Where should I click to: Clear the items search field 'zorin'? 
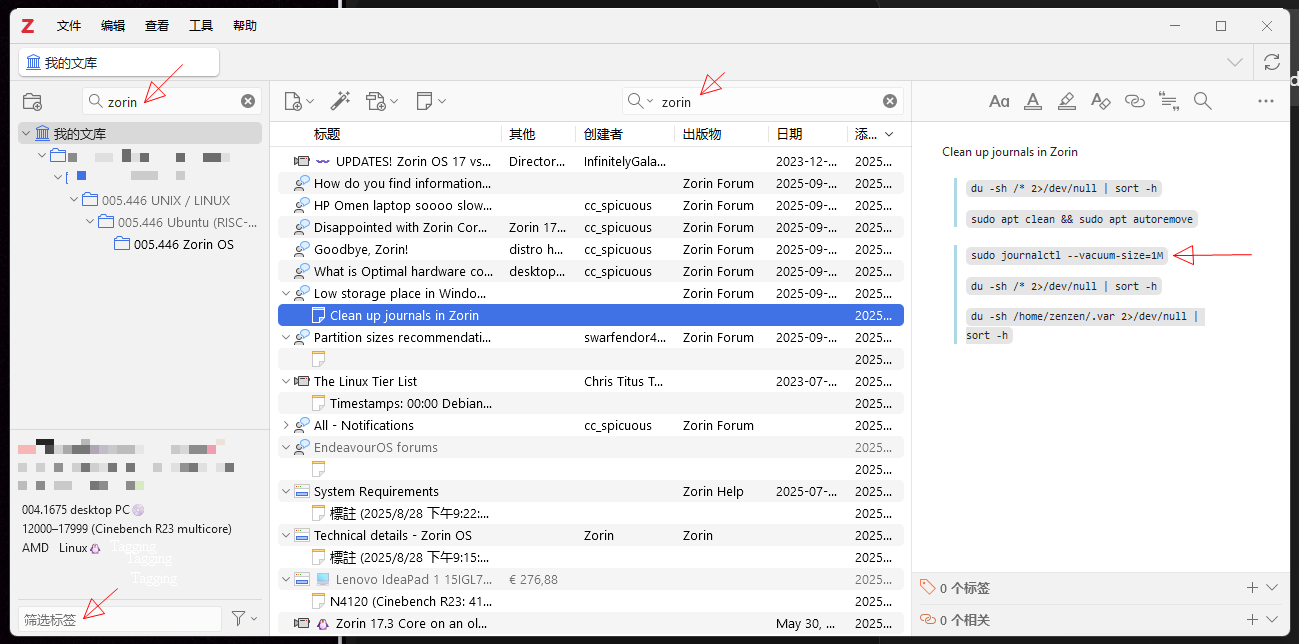coord(889,101)
